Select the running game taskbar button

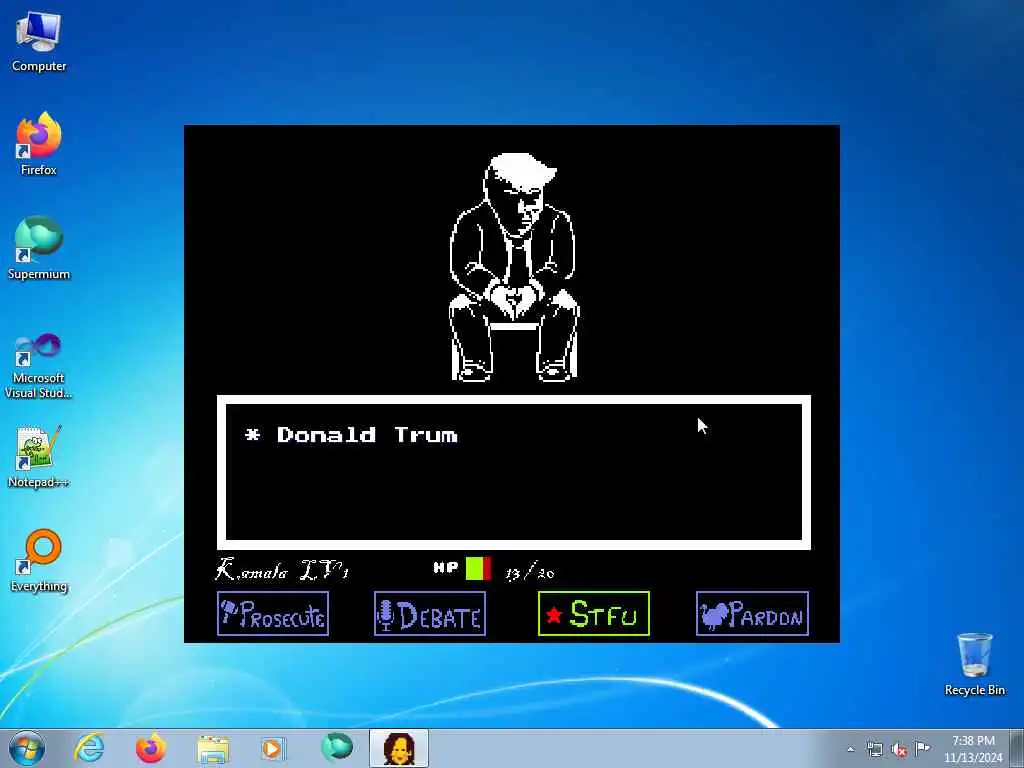[x=398, y=748]
